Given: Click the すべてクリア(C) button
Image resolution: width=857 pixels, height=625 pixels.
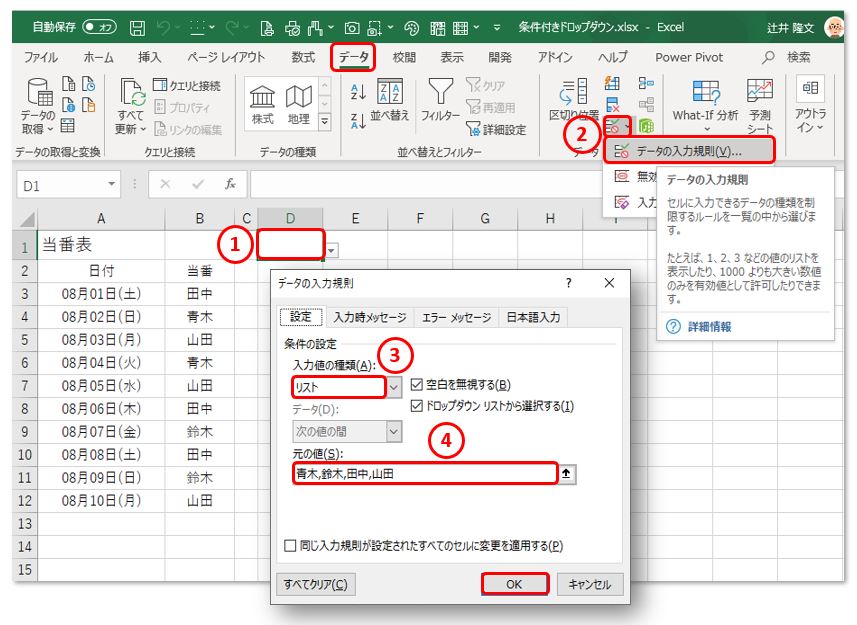Looking at the screenshot, I should point(315,584).
